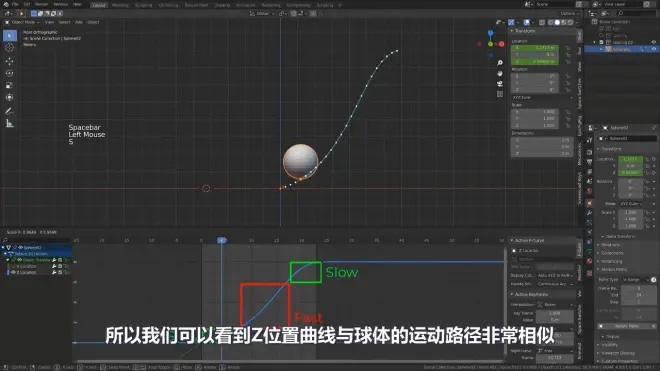Select the Annotate pencil tool
This screenshot has width=660, height=371.
(9, 111)
